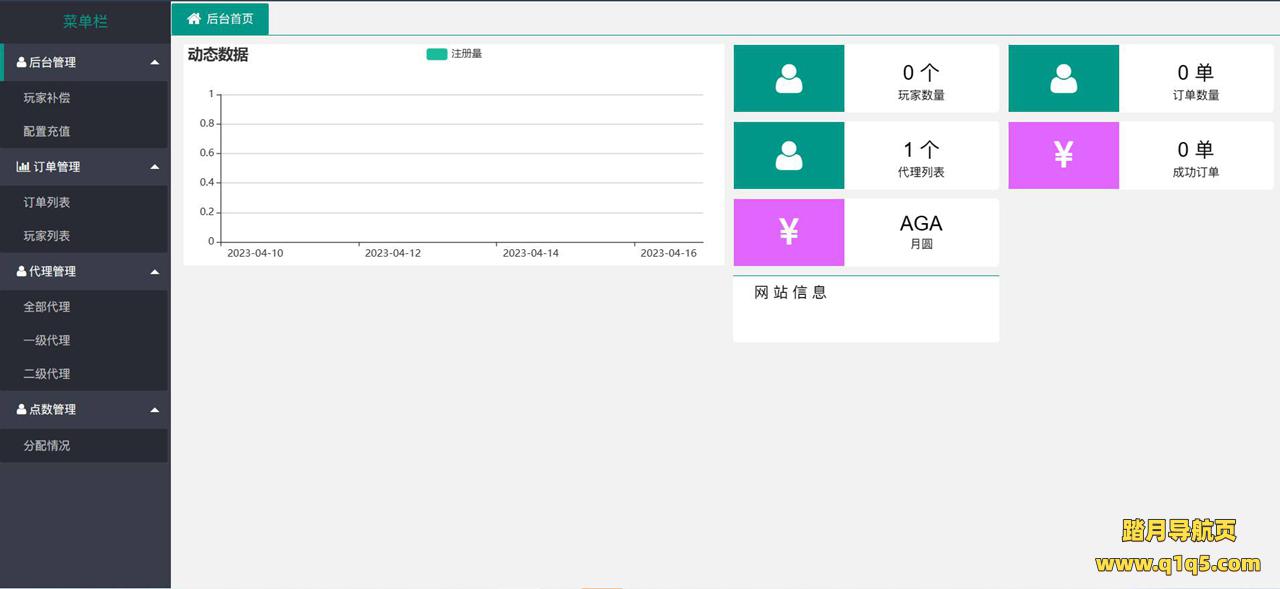The height and width of the screenshot is (589, 1280).
Task: Click the yen icon on AGA card
Action: [x=789, y=232]
